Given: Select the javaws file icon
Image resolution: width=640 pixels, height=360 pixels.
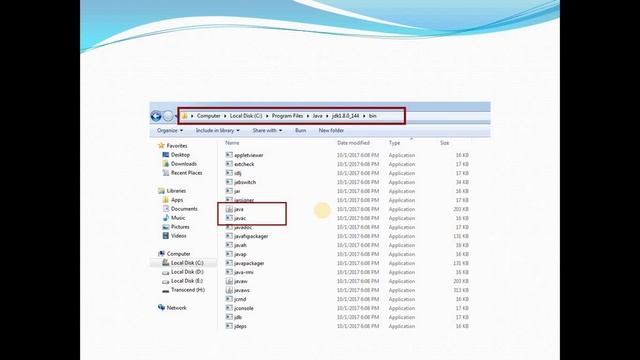Looking at the screenshot, I should (229, 290).
